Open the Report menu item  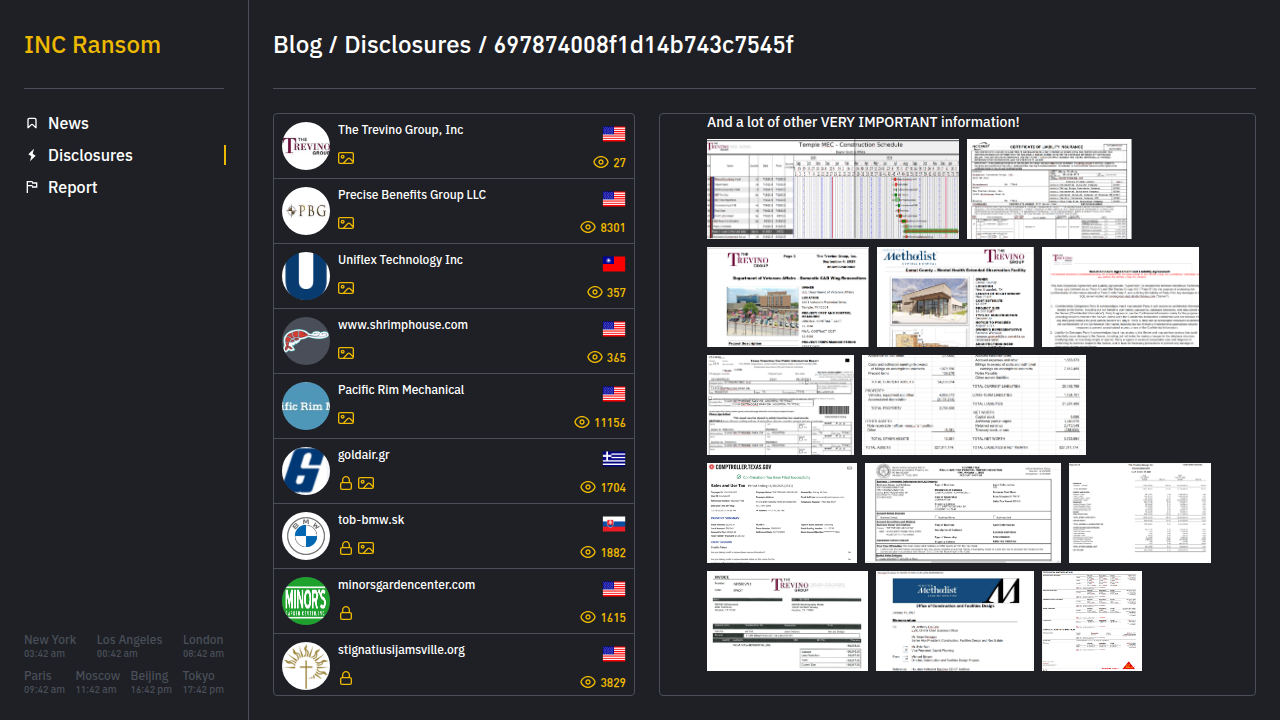[x=72, y=187]
